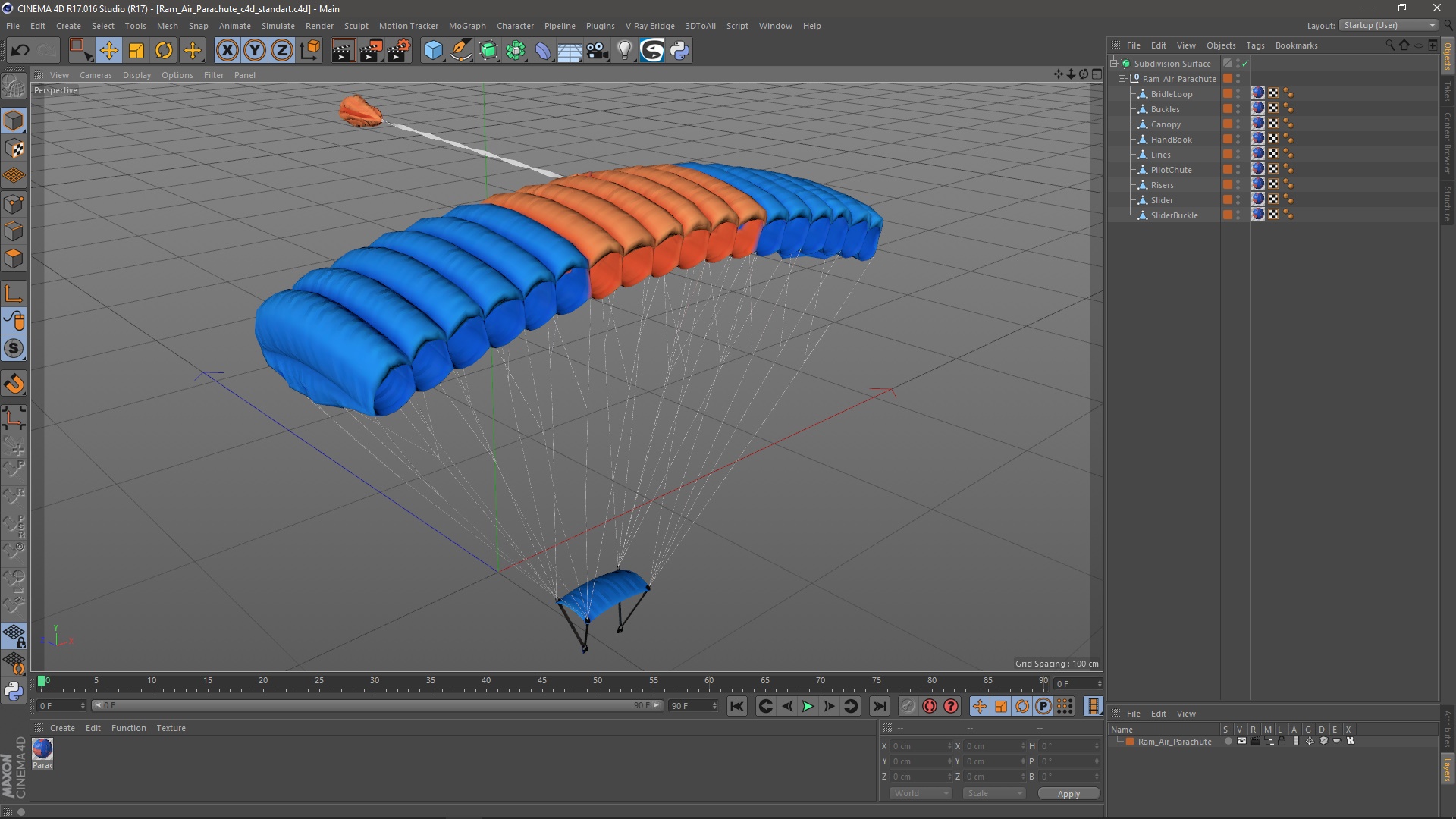The width and height of the screenshot is (1456, 819).
Task: Open the Object Manager Tags menu
Action: pos(1255,45)
